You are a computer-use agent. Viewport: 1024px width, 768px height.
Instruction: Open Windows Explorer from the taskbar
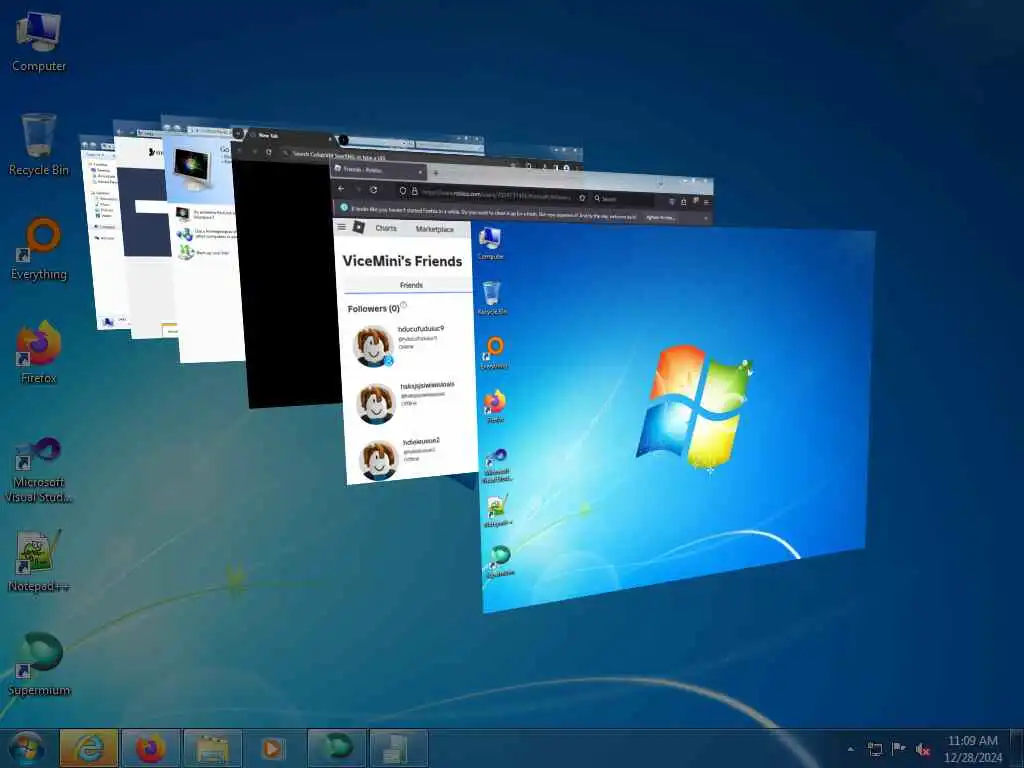(x=213, y=748)
